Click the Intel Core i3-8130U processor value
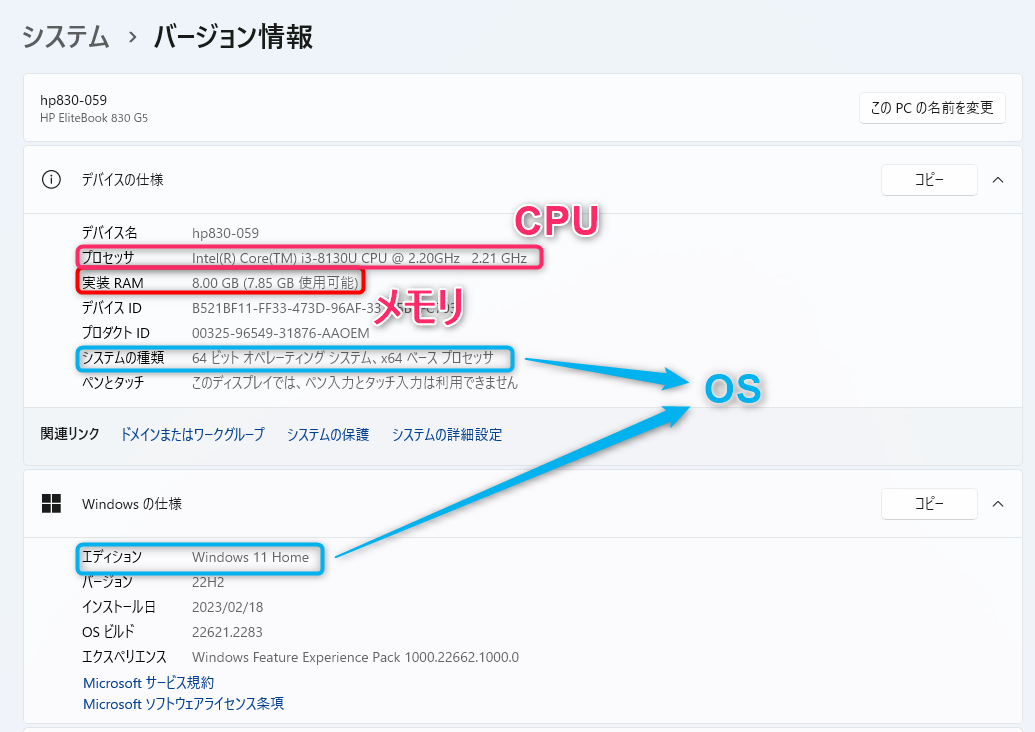 coord(359,258)
